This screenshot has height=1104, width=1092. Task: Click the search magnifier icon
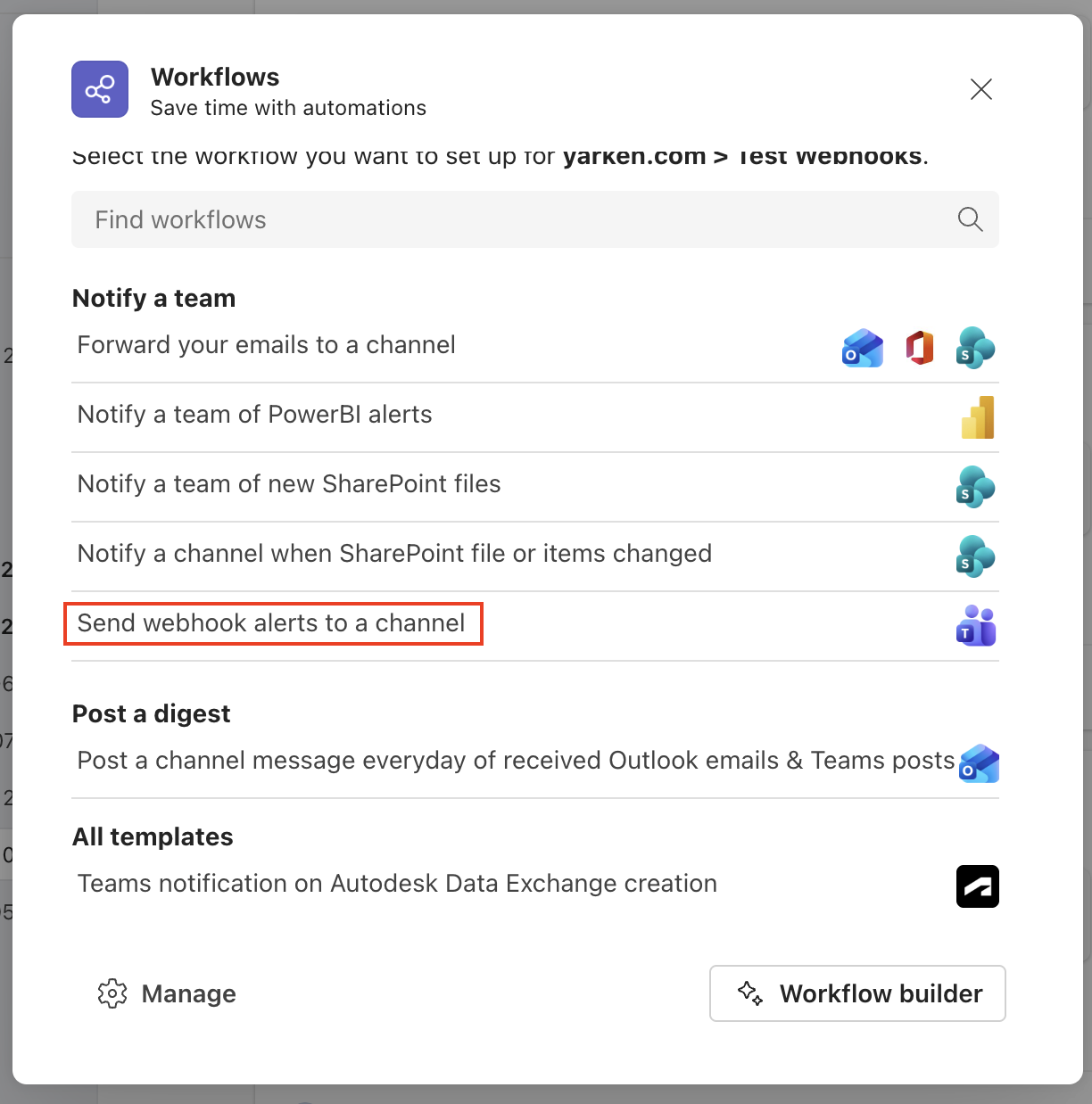pos(970,219)
